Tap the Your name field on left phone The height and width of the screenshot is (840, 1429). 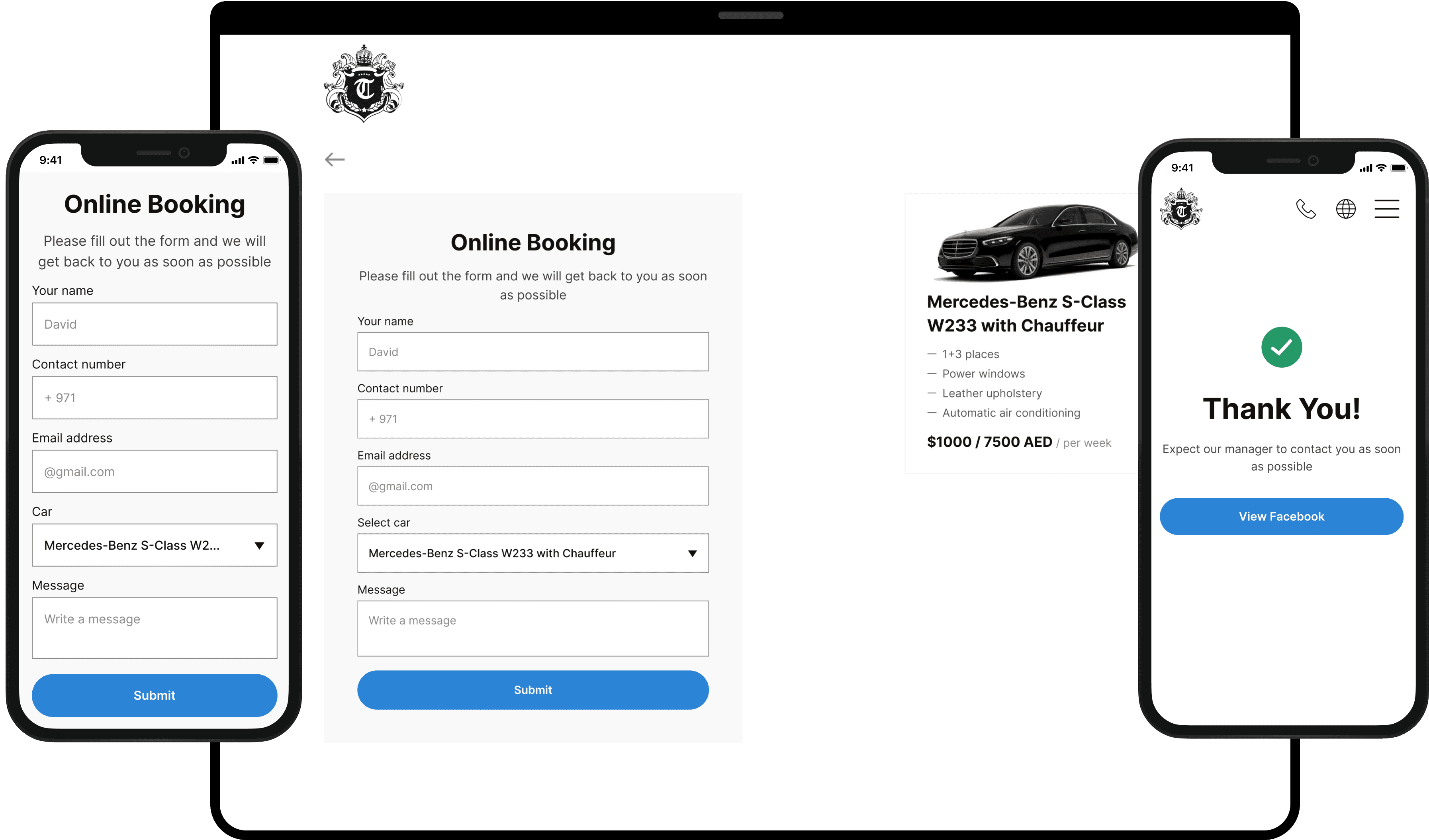154,324
